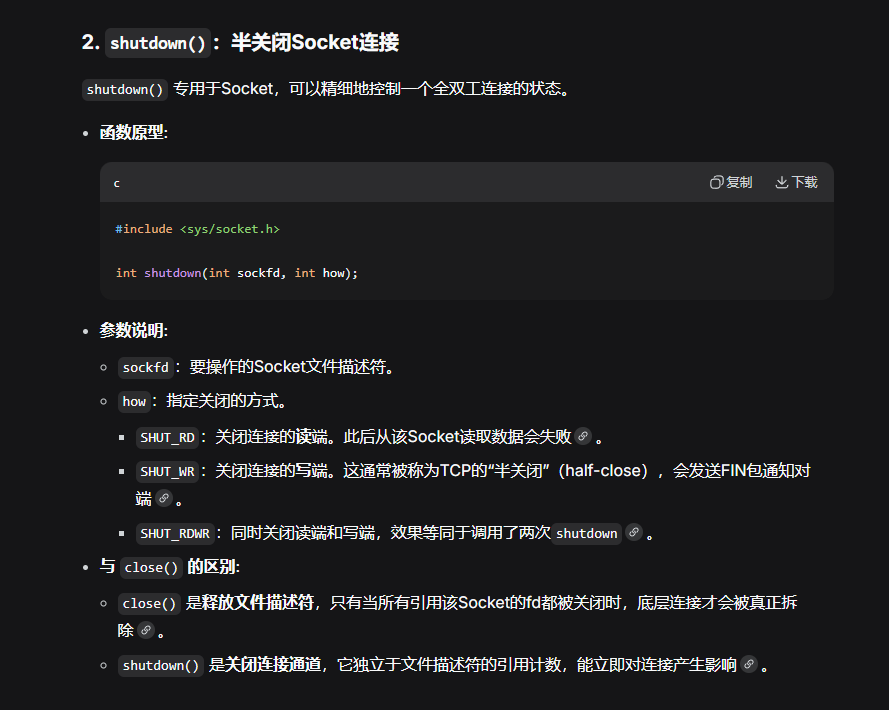Copy the C code block
Viewport: 889px width, 710px height.
point(731,182)
